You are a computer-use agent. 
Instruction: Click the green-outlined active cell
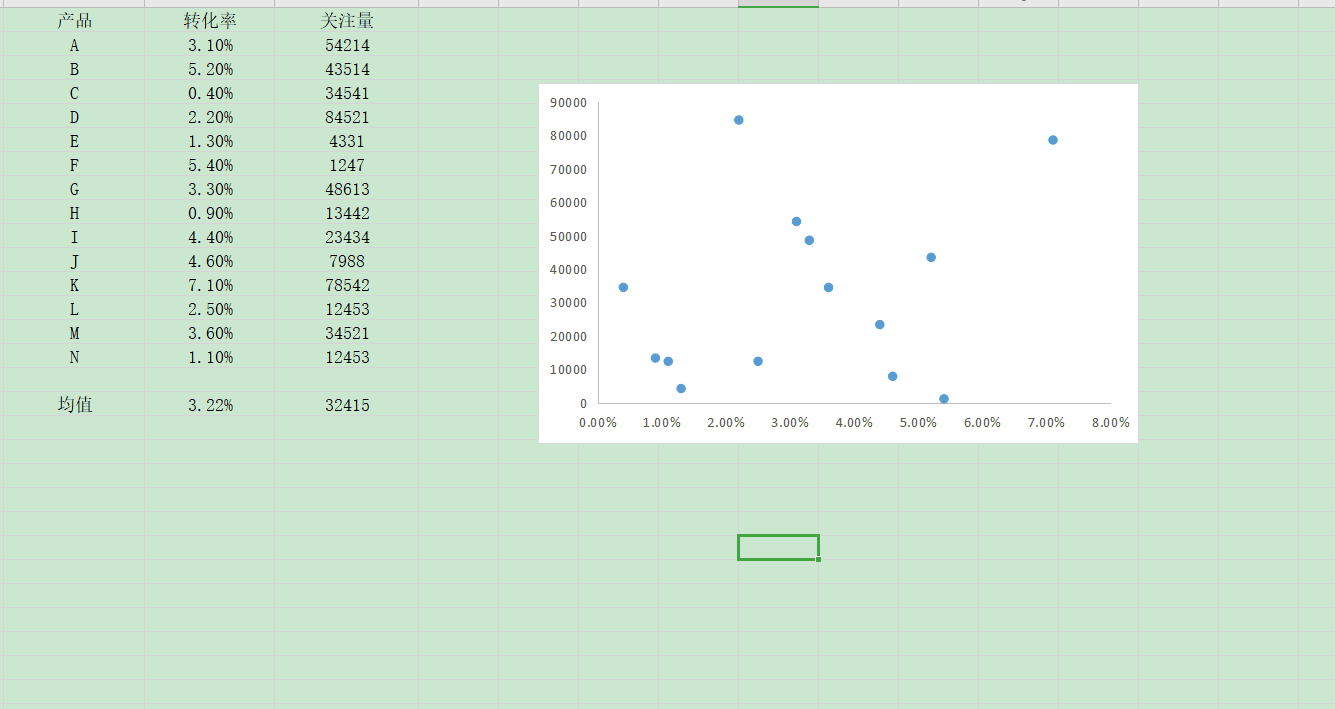point(778,547)
